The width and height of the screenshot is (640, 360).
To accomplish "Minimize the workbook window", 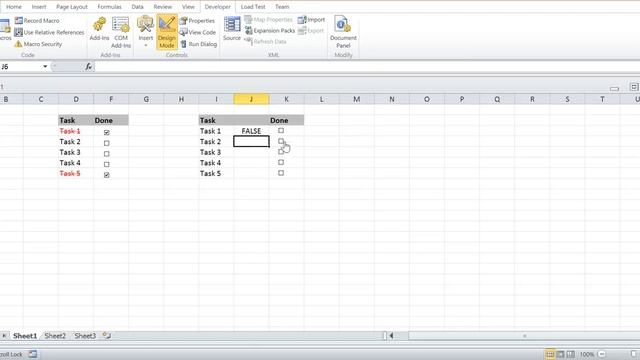I will click(x=614, y=88).
